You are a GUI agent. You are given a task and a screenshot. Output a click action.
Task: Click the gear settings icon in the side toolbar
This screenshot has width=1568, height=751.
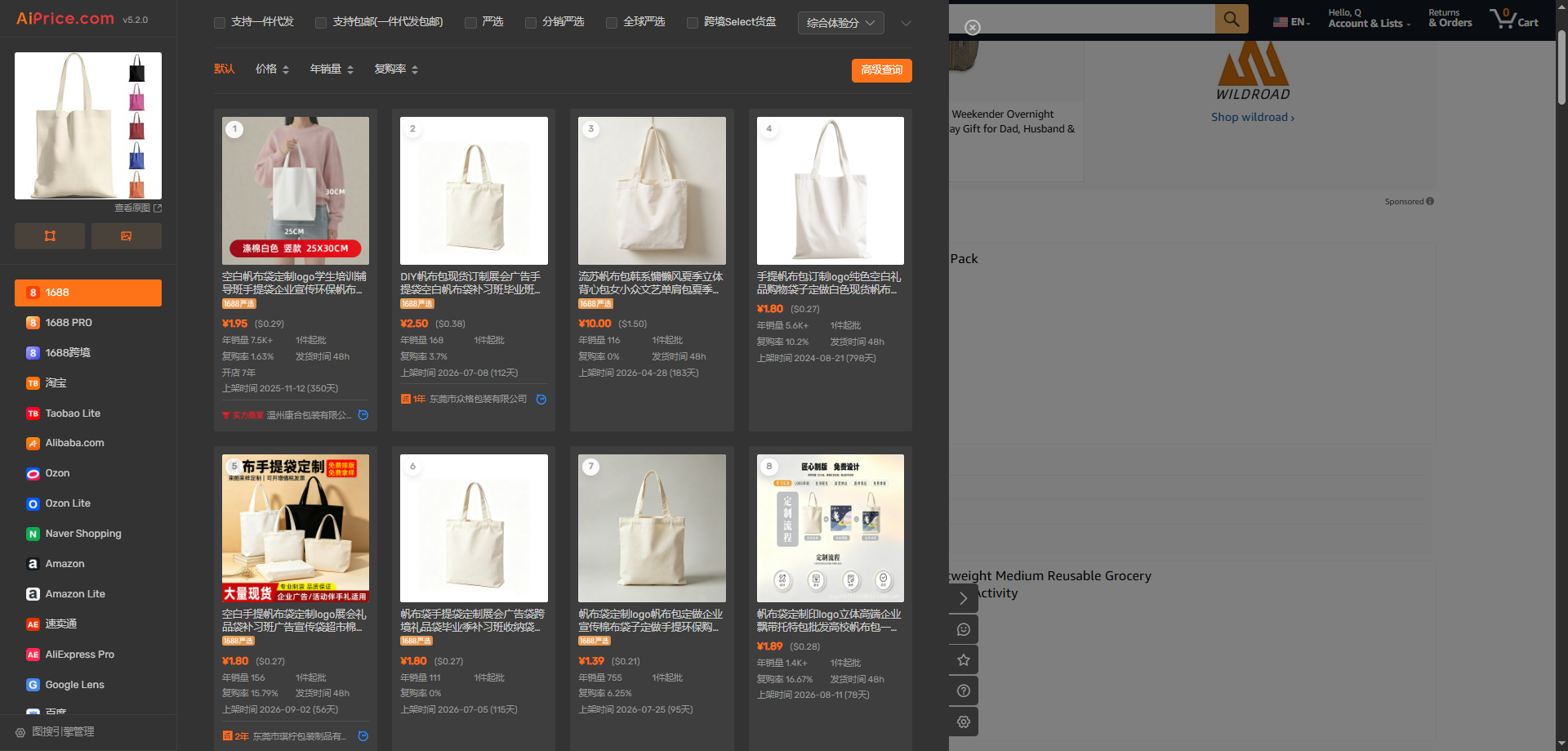(964, 722)
